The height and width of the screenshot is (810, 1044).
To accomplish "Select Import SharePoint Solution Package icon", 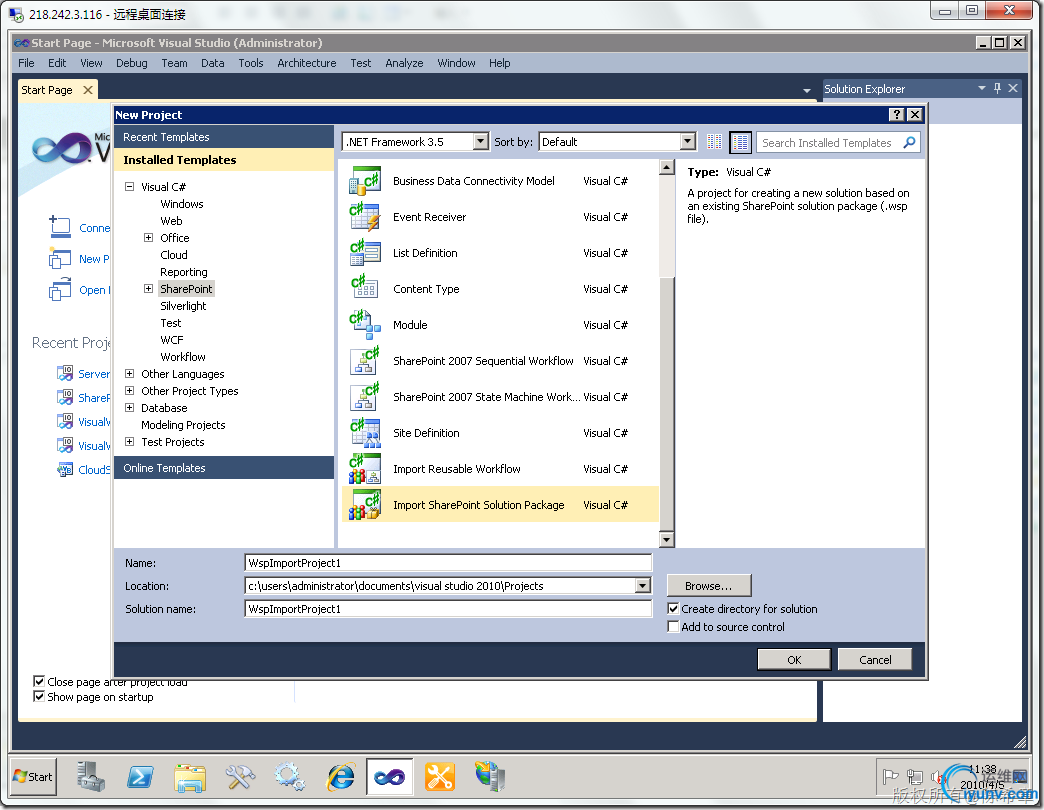I will pos(365,505).
